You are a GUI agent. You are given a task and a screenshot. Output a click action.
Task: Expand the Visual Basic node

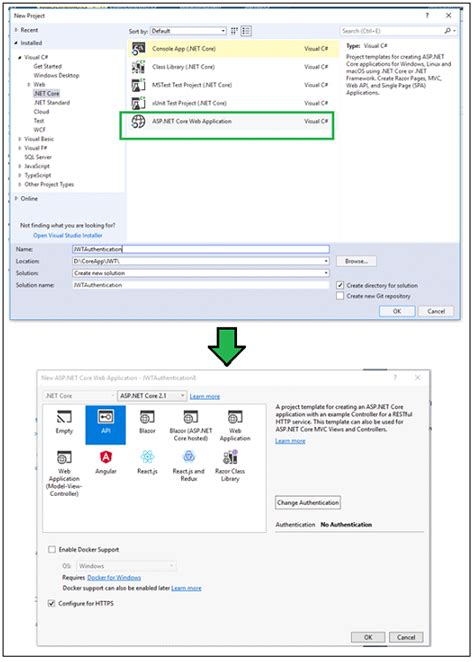point(20,139)
